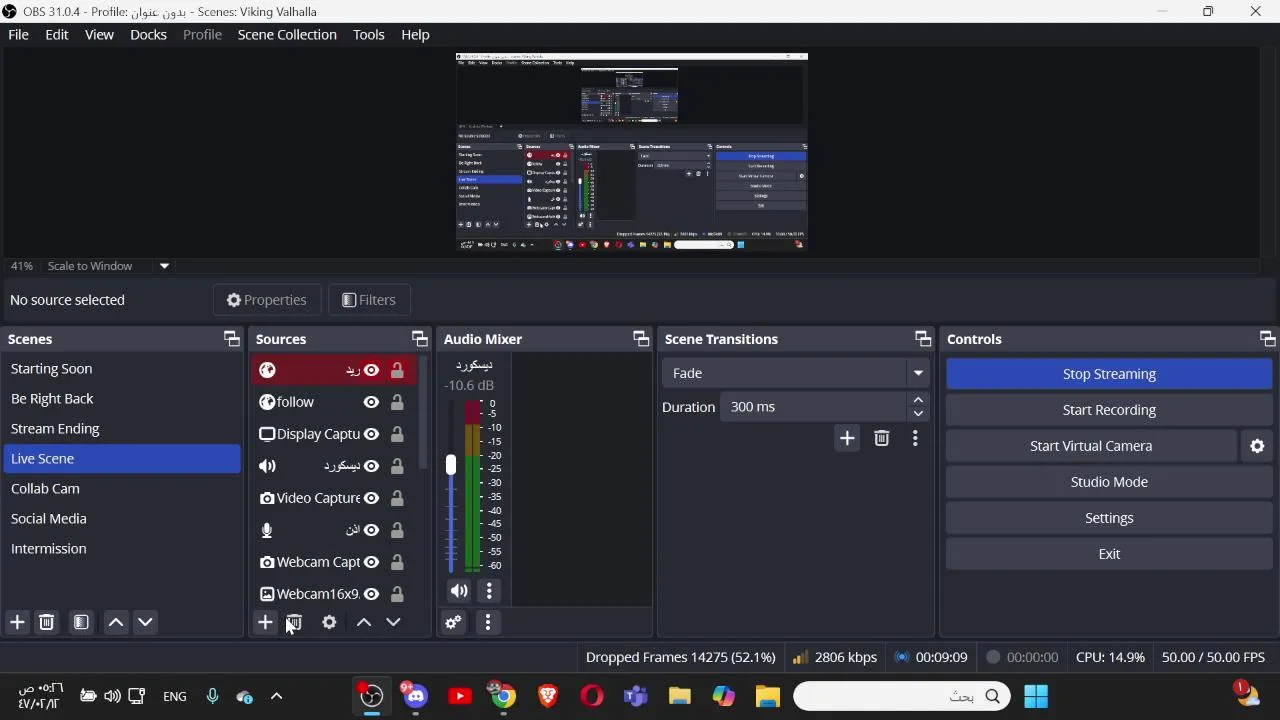Open the Tools menu
1280x720 pixels.
pyautogui.click(x=368, y=34)
